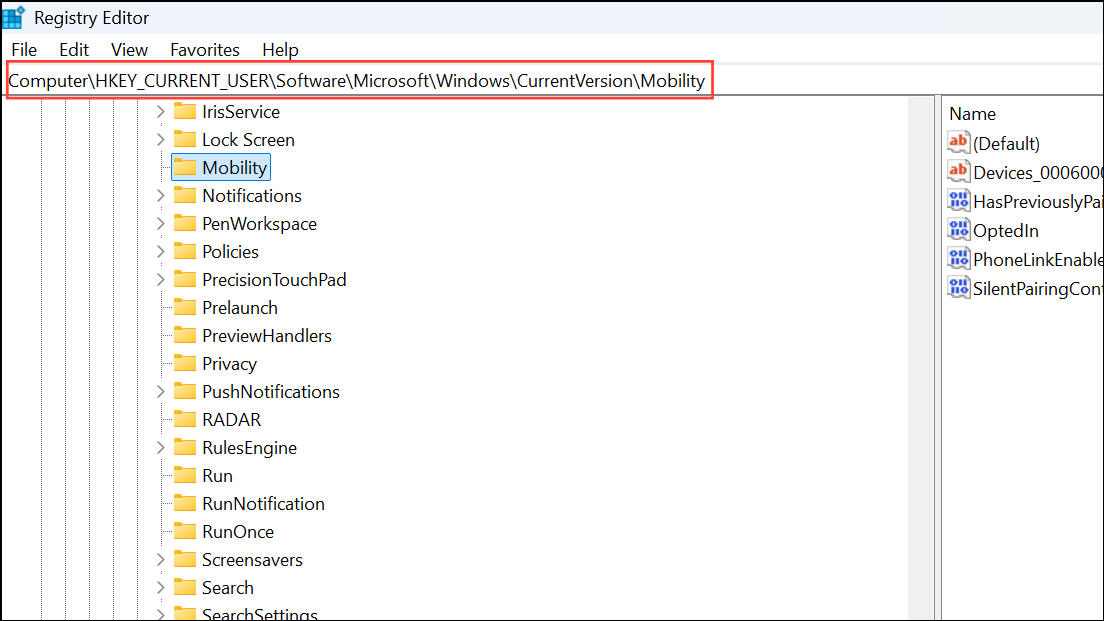
Task: Click the tree pane vertical scrollbar
Action: click(x=920, y=358)
